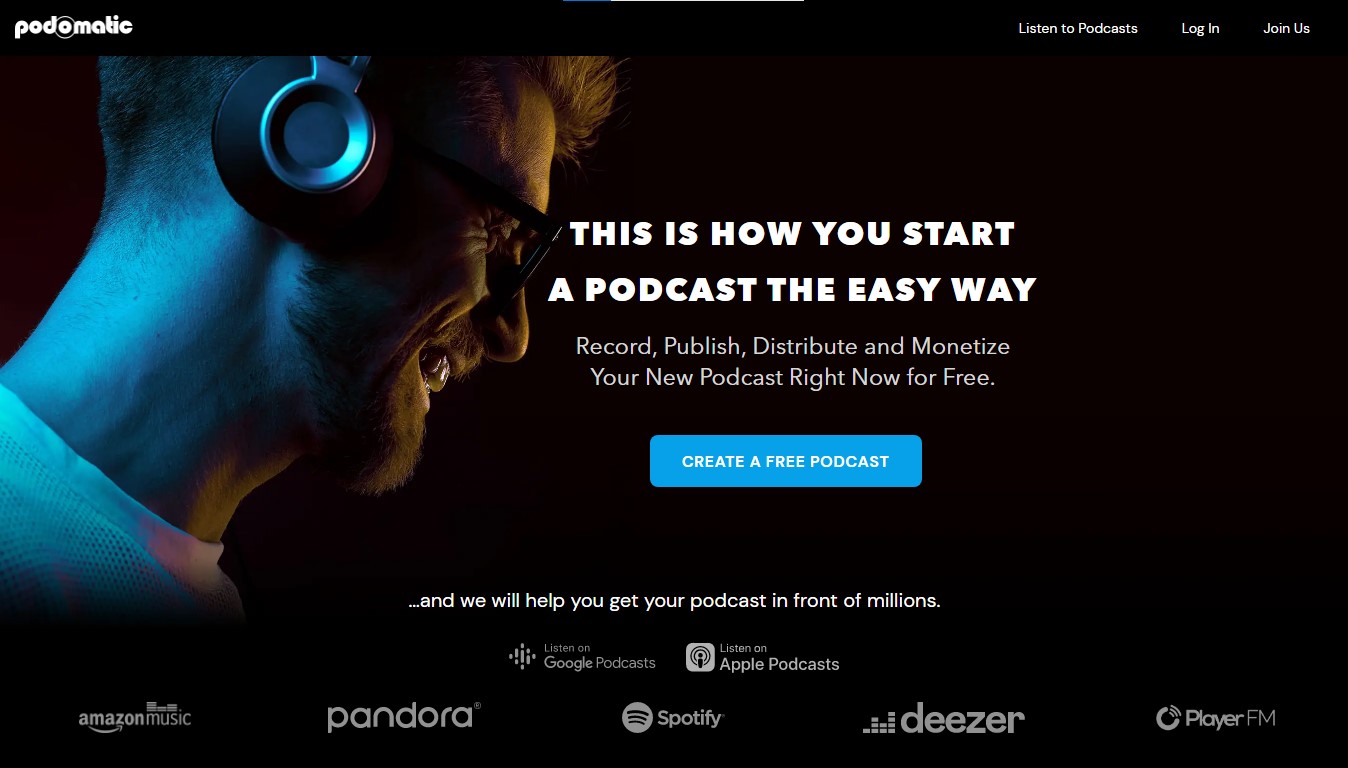Click the Apple Podcasts app icon
This screenshot has height=768, width=1348.
(x=700, y=657)
